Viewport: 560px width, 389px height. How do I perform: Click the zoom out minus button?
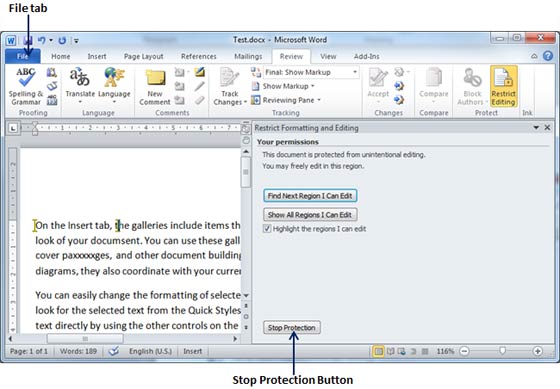click(x=464, y=351)
